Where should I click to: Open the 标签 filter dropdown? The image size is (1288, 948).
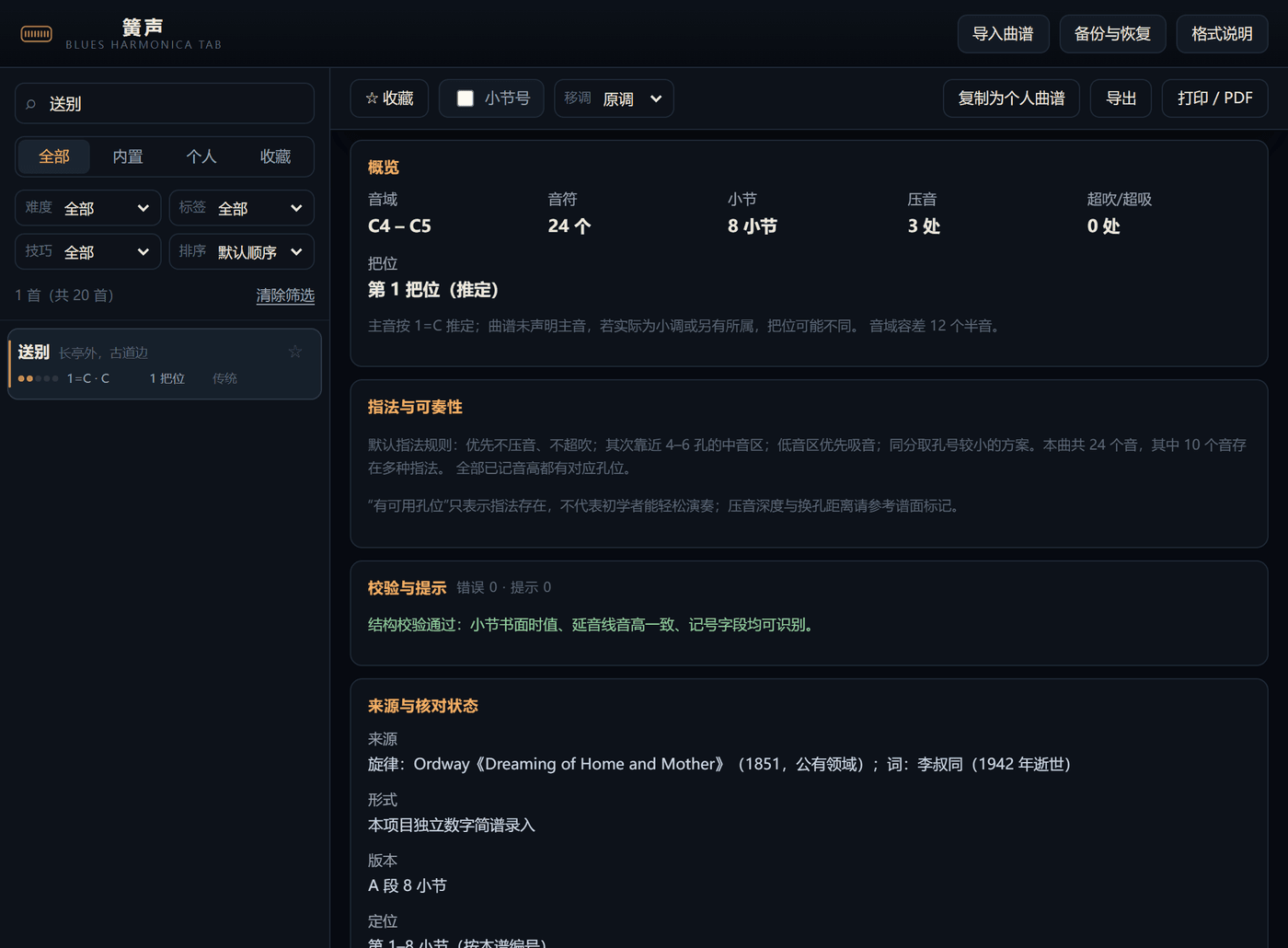(242, 208)
